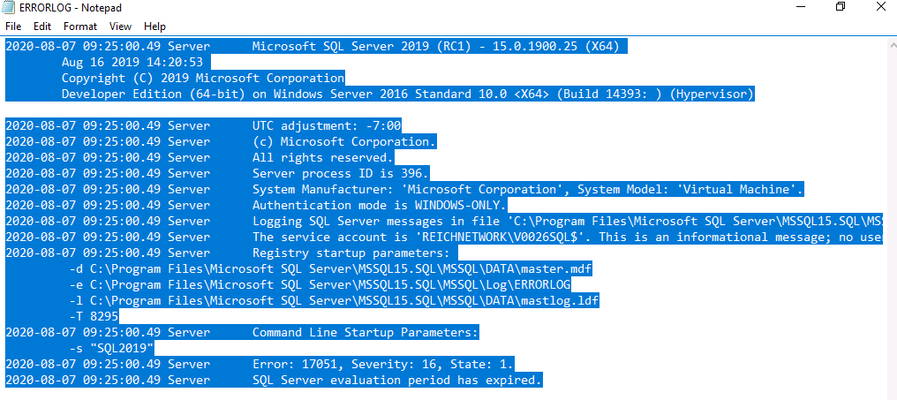Click the -s "SQL2019" parameter line
Image resolution: width=897 pixels, height=400 pixels.
[112, 348]
